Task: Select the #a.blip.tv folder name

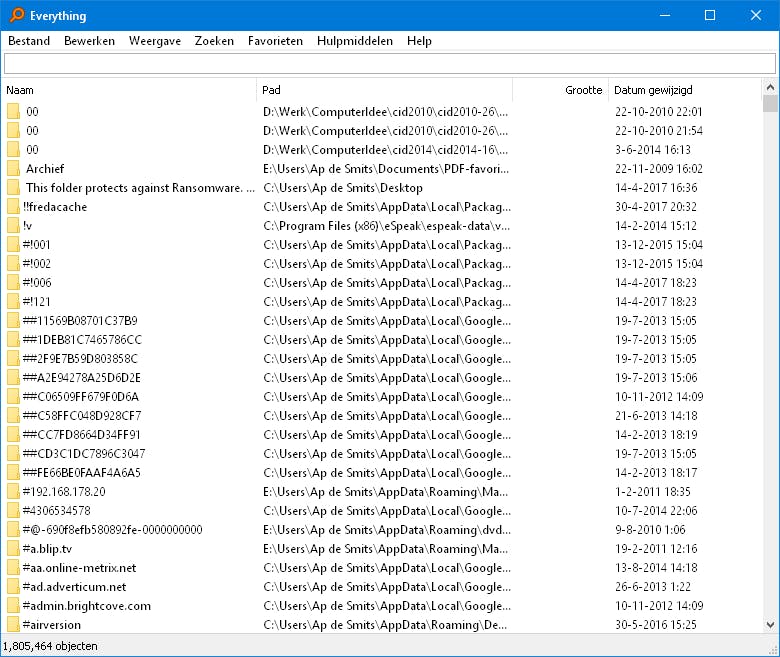Action: click(47, 549)
